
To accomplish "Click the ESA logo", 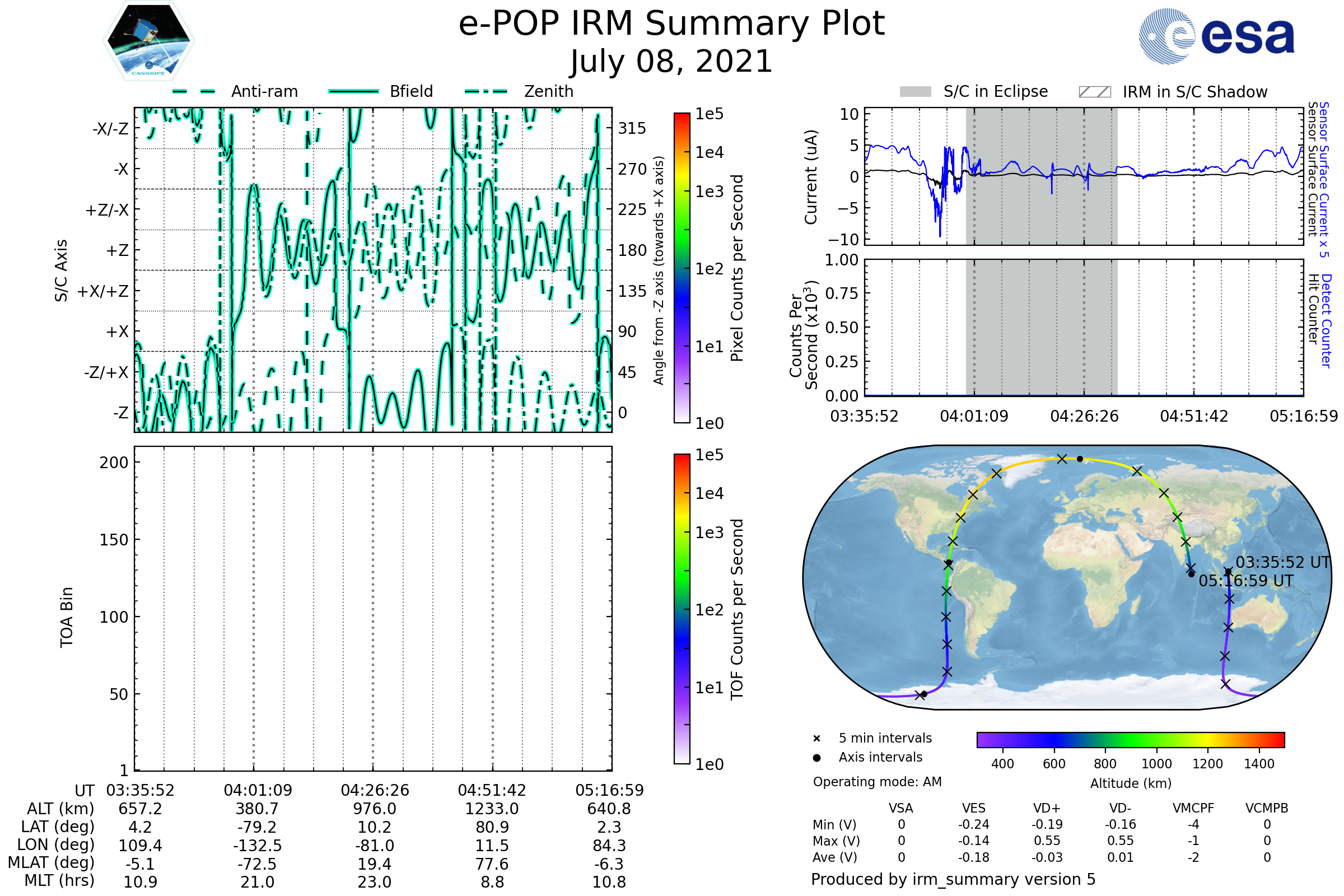I will pos(1217,35).
